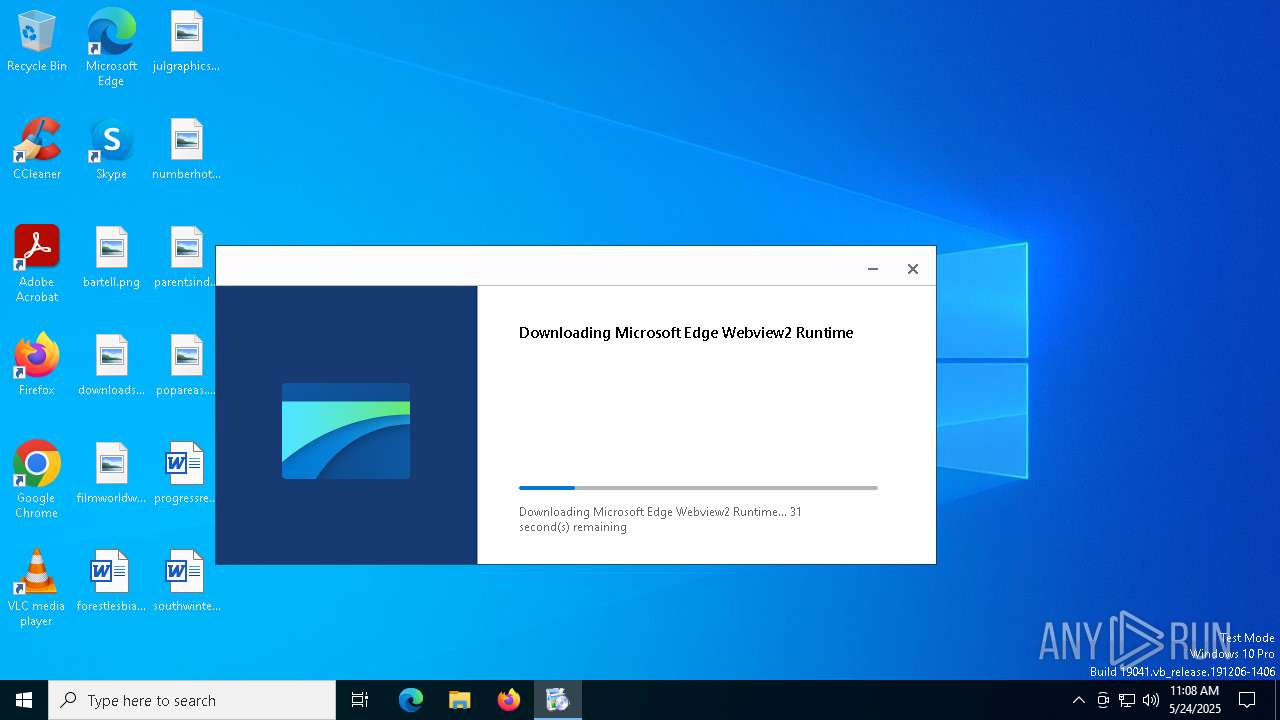Launch Edge from the taskbar
This screenshot has height=720, width=1280.
(411, 700)
